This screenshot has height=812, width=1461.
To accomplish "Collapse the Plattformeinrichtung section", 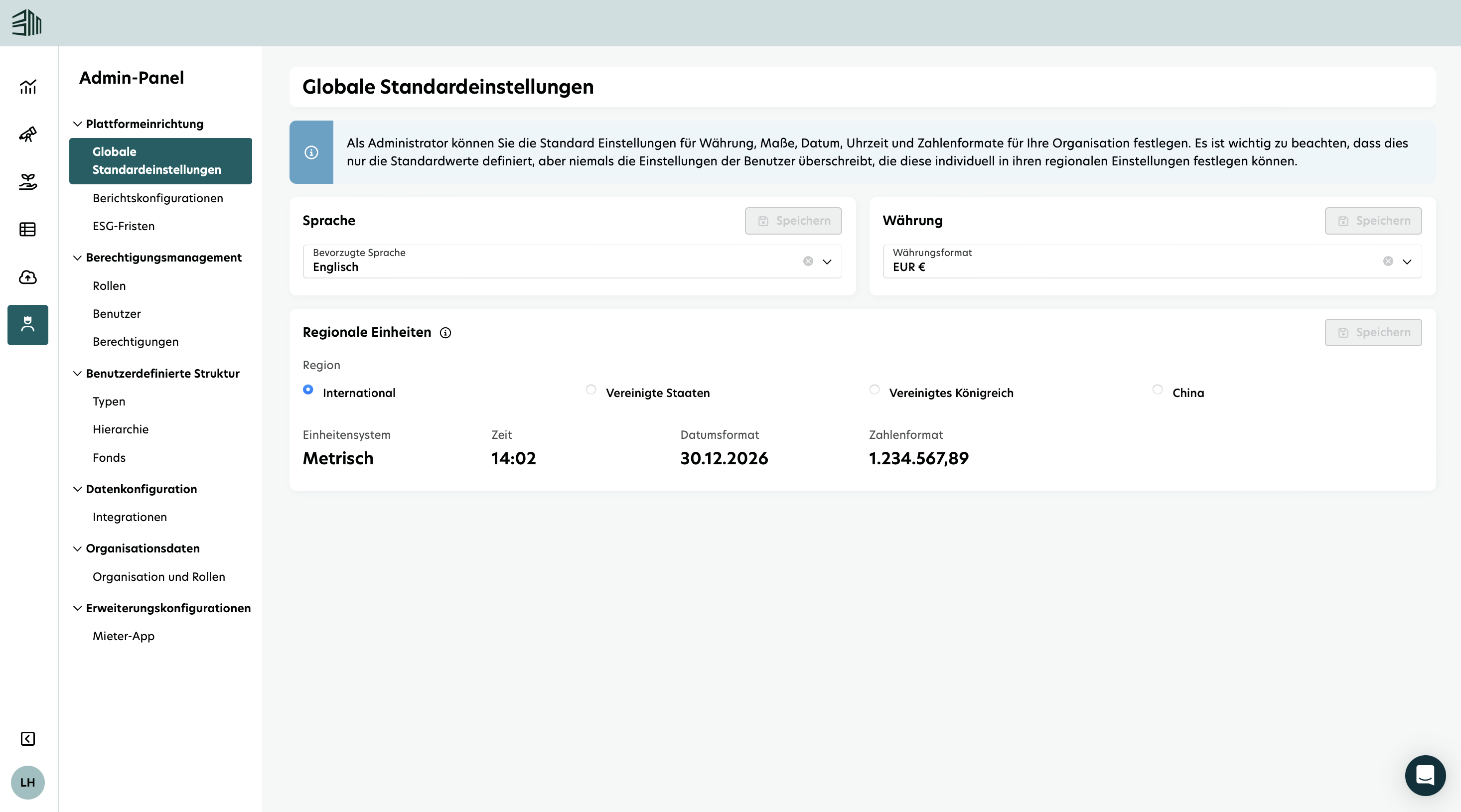I will [x=78, y=124].
